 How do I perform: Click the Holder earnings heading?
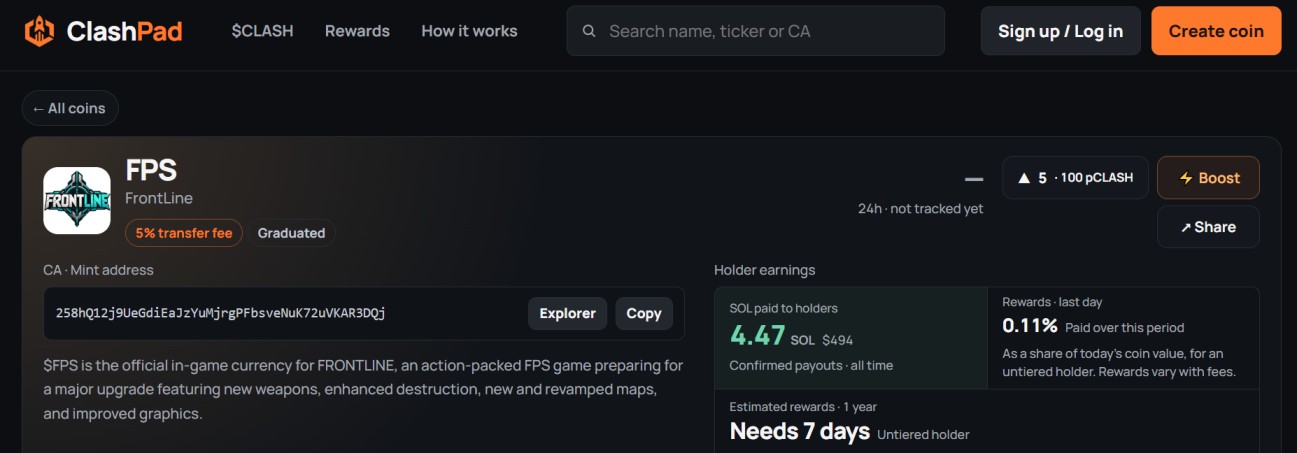[764, 270]
